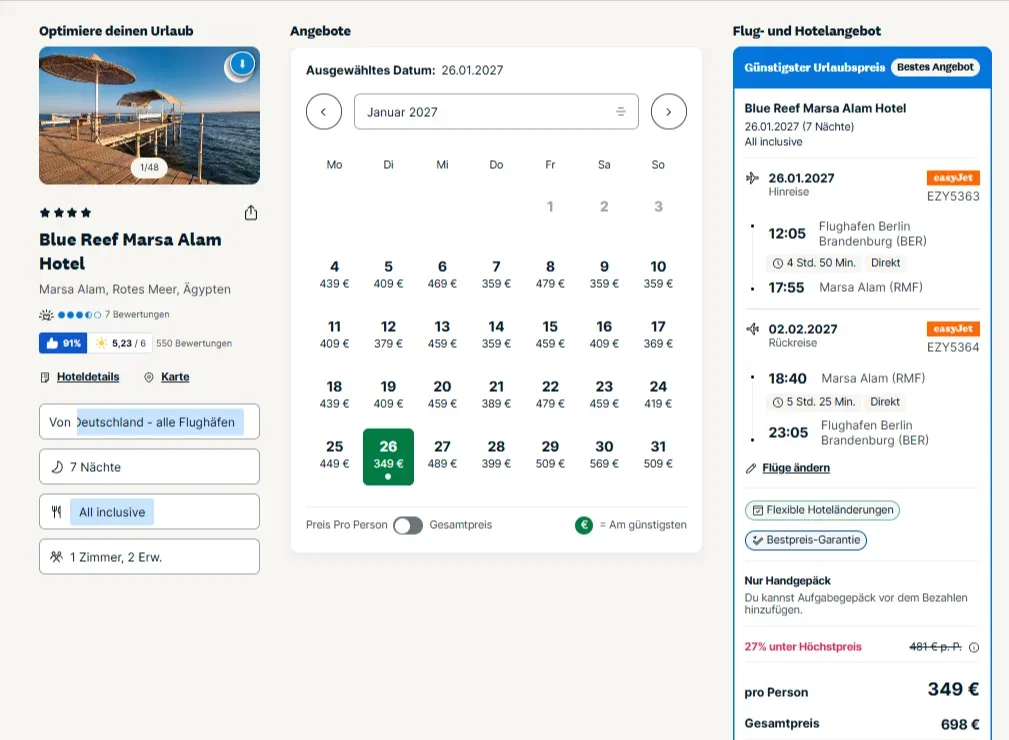Select January 7 priced 359 €
The width and height of the screenshot is (1009, 740).
click(x=496, y=275)
